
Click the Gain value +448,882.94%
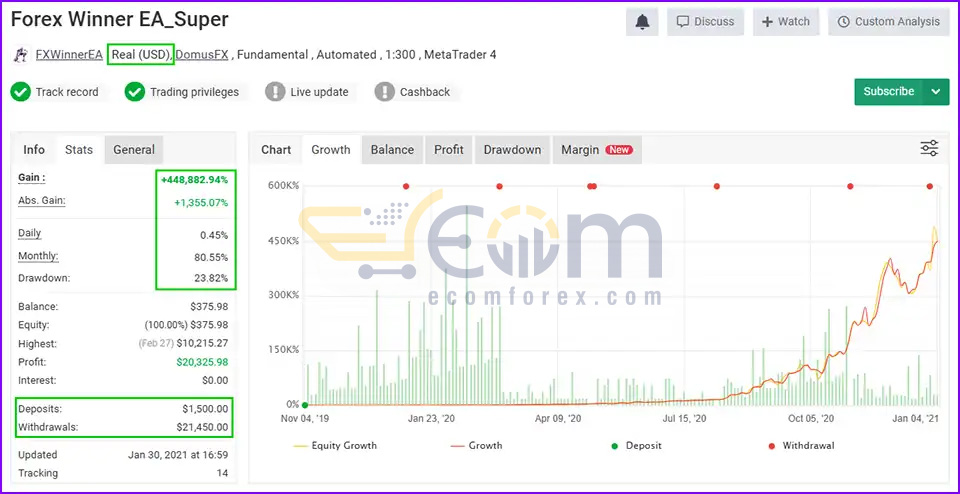195,180
